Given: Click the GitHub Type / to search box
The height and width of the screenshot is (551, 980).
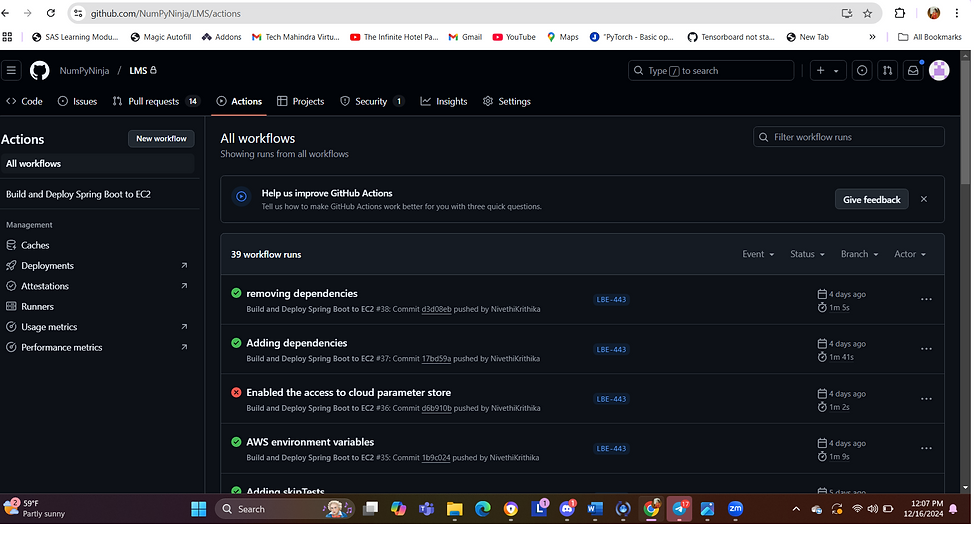Looking at the screenshot, I should click(711, 71).
